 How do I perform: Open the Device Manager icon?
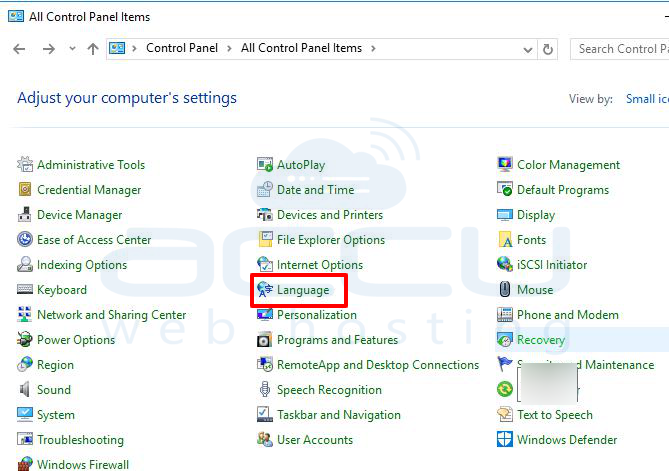(25, 214)
